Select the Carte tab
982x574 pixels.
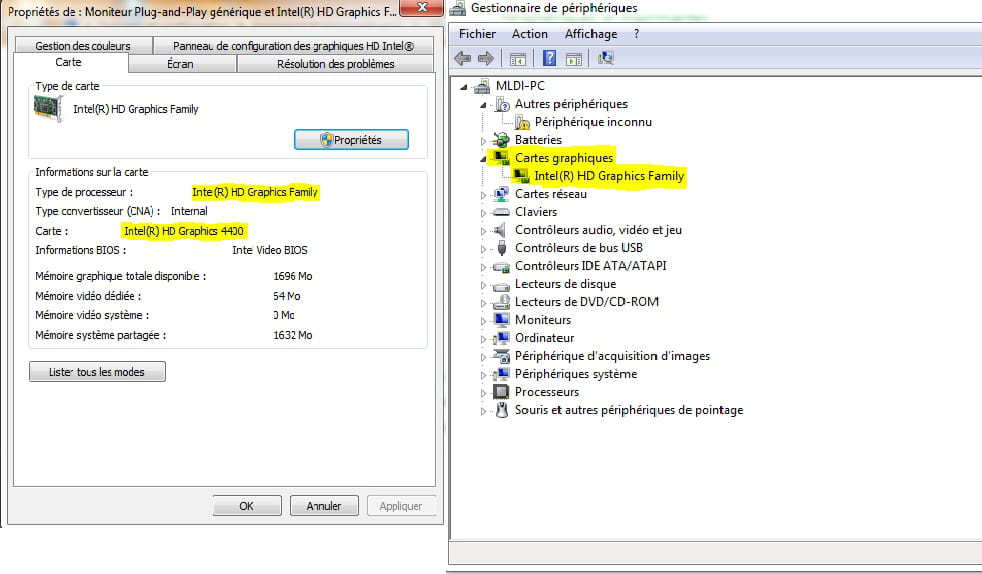pos(70,63)
